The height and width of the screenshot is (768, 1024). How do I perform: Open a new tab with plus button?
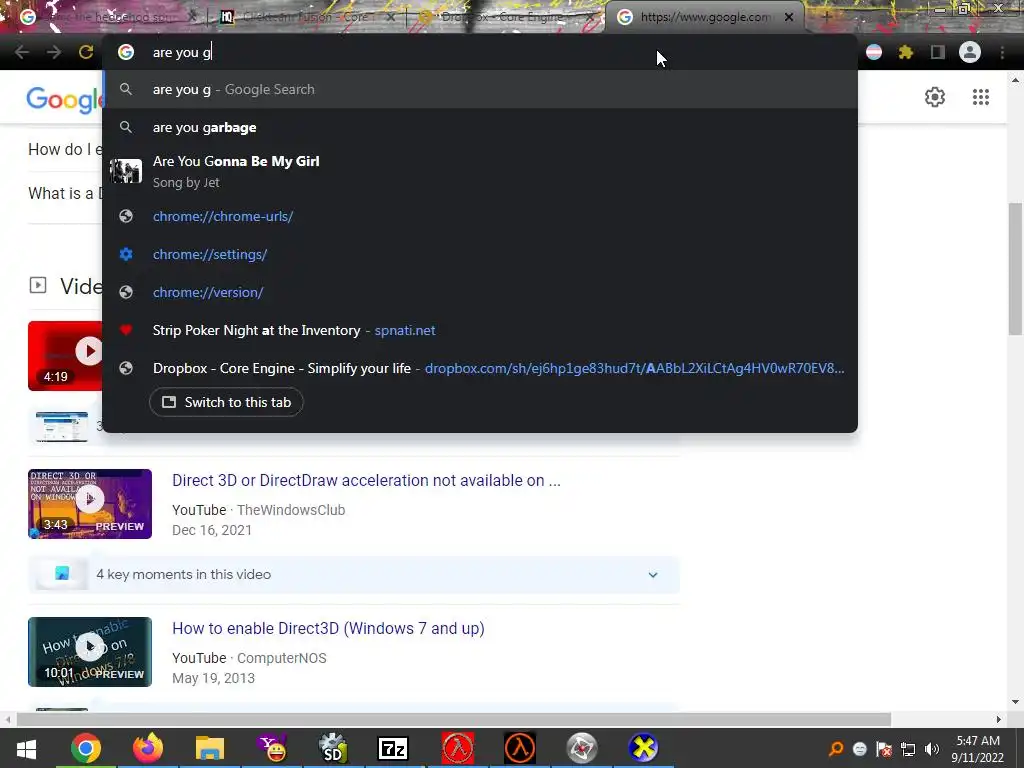tap(826, 17)
